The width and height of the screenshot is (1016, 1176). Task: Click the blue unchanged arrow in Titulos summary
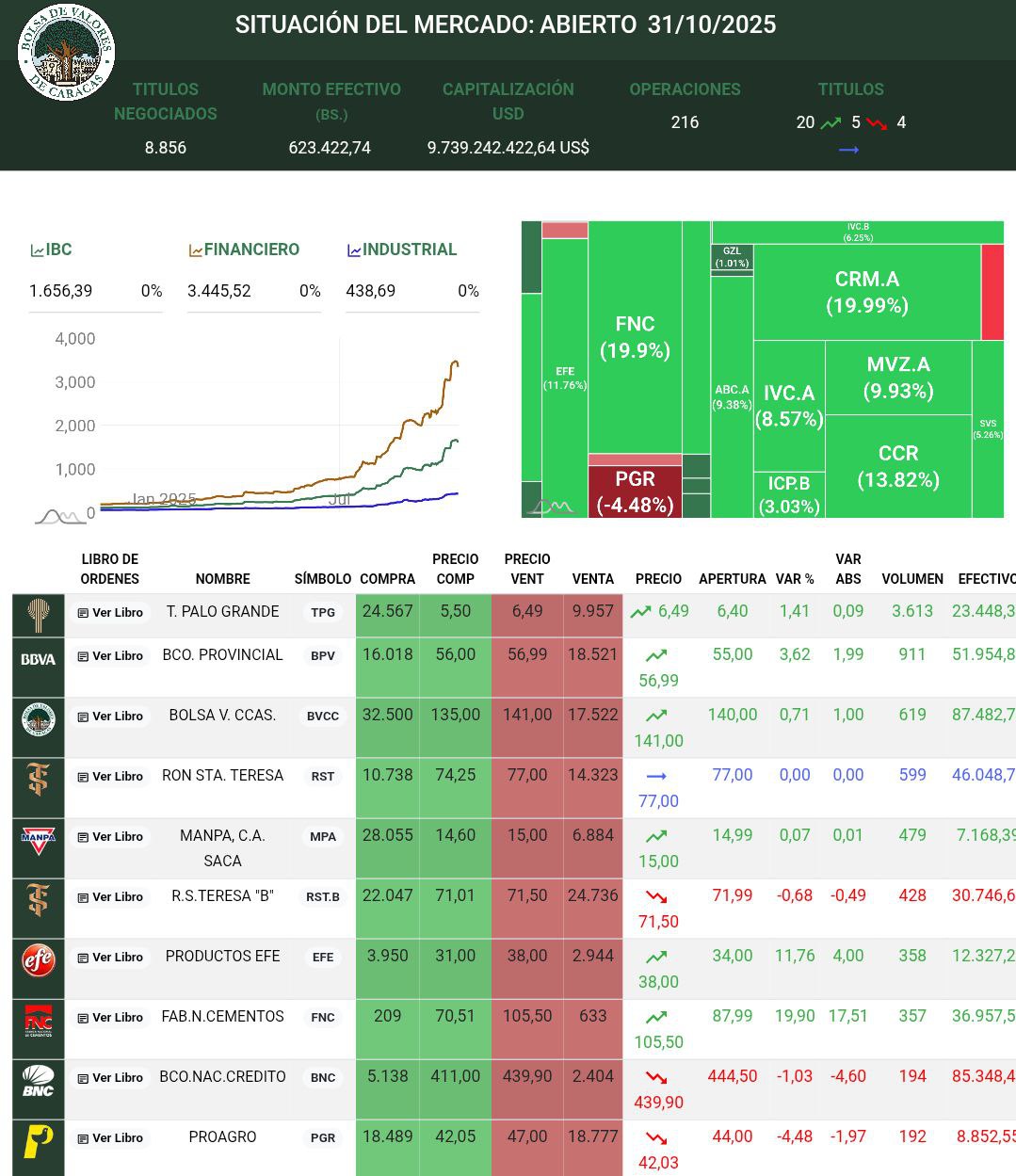point(848,150)
